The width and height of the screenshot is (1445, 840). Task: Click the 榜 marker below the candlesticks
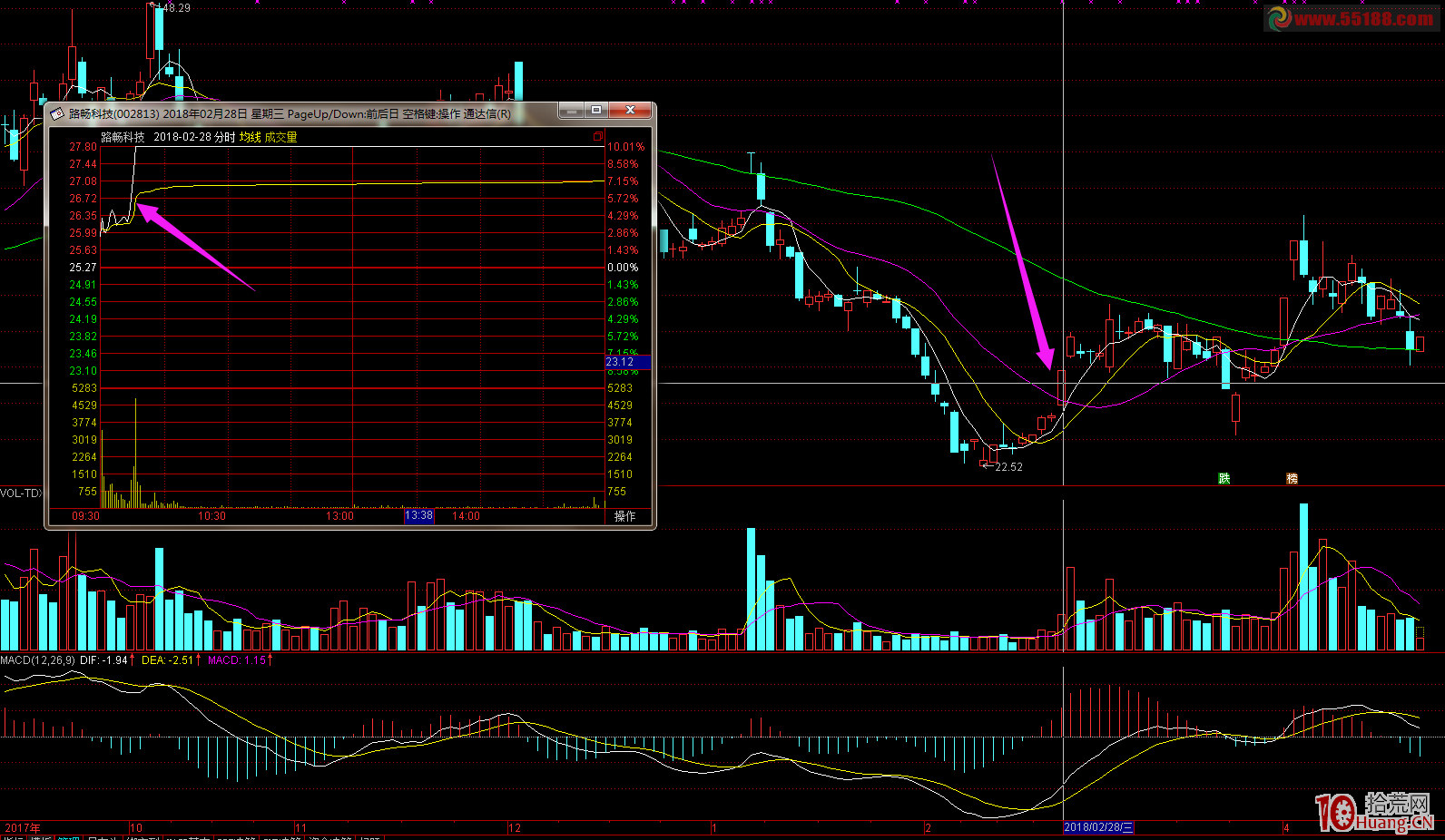click(x=1292, y=478)
